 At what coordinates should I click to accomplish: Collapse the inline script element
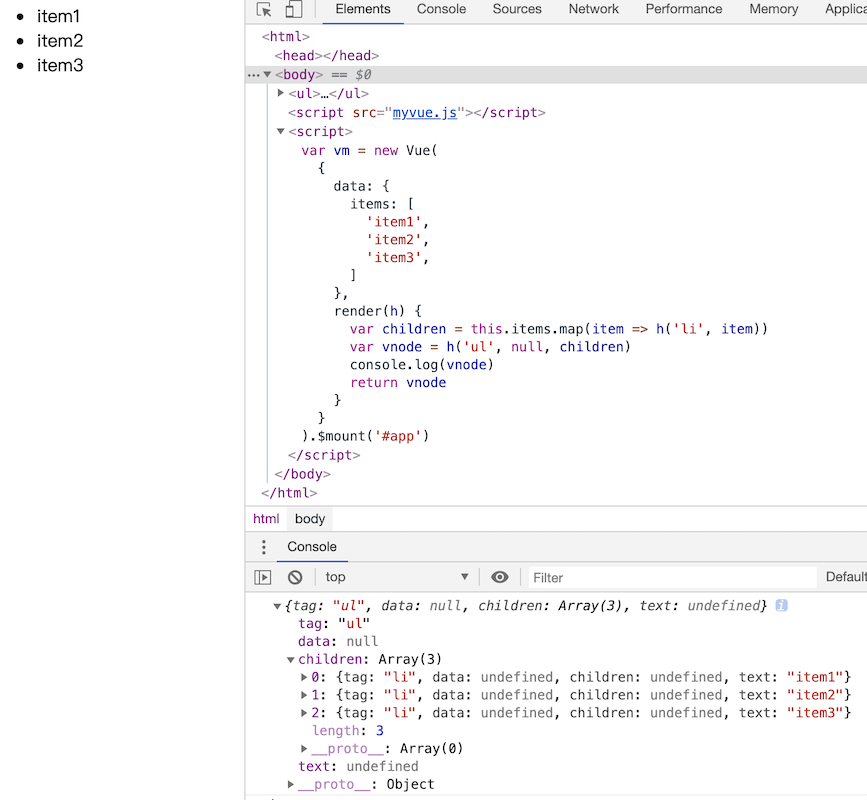coord(281,132)
